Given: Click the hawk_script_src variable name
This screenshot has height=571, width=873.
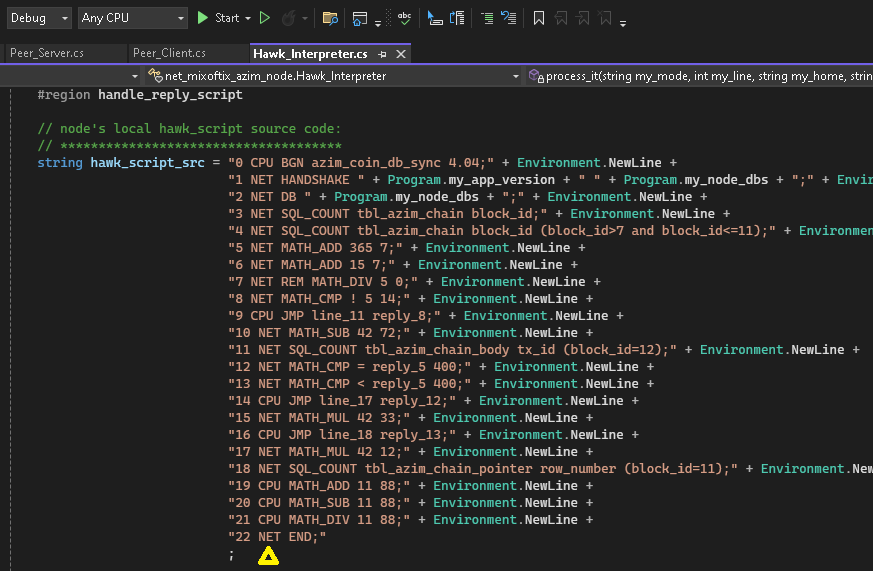Looking at the screenshot, I should coord(147,163).
